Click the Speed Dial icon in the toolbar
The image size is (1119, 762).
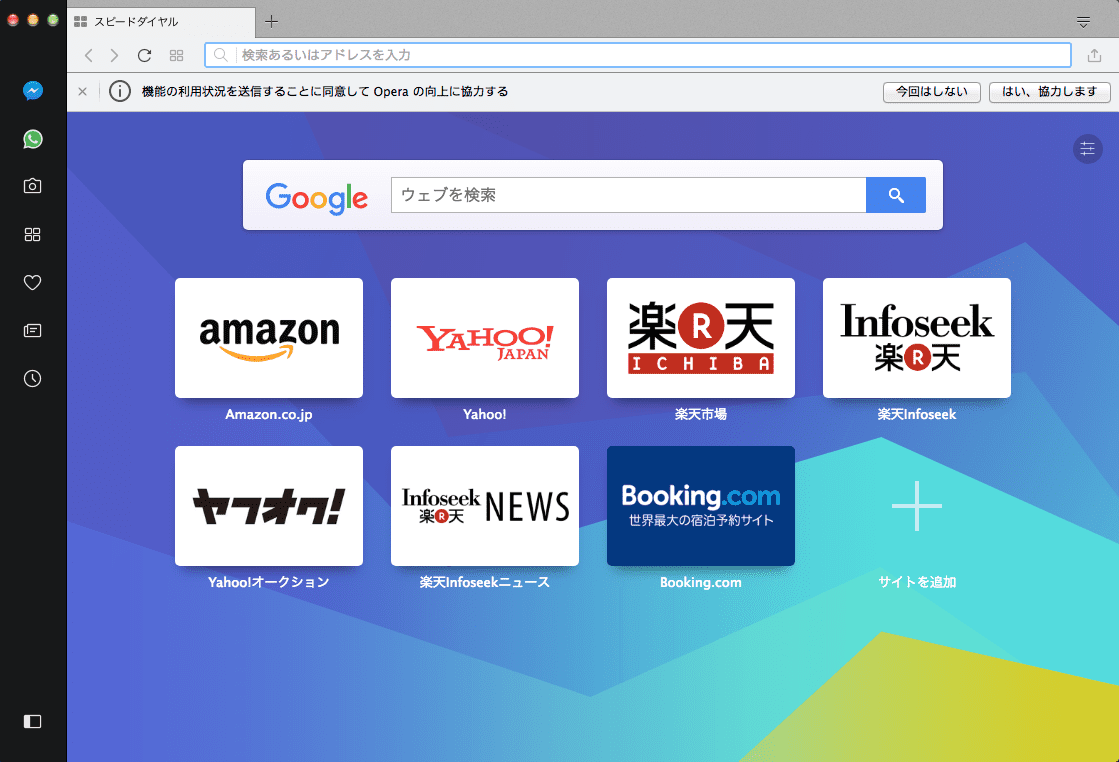point(176,55)
